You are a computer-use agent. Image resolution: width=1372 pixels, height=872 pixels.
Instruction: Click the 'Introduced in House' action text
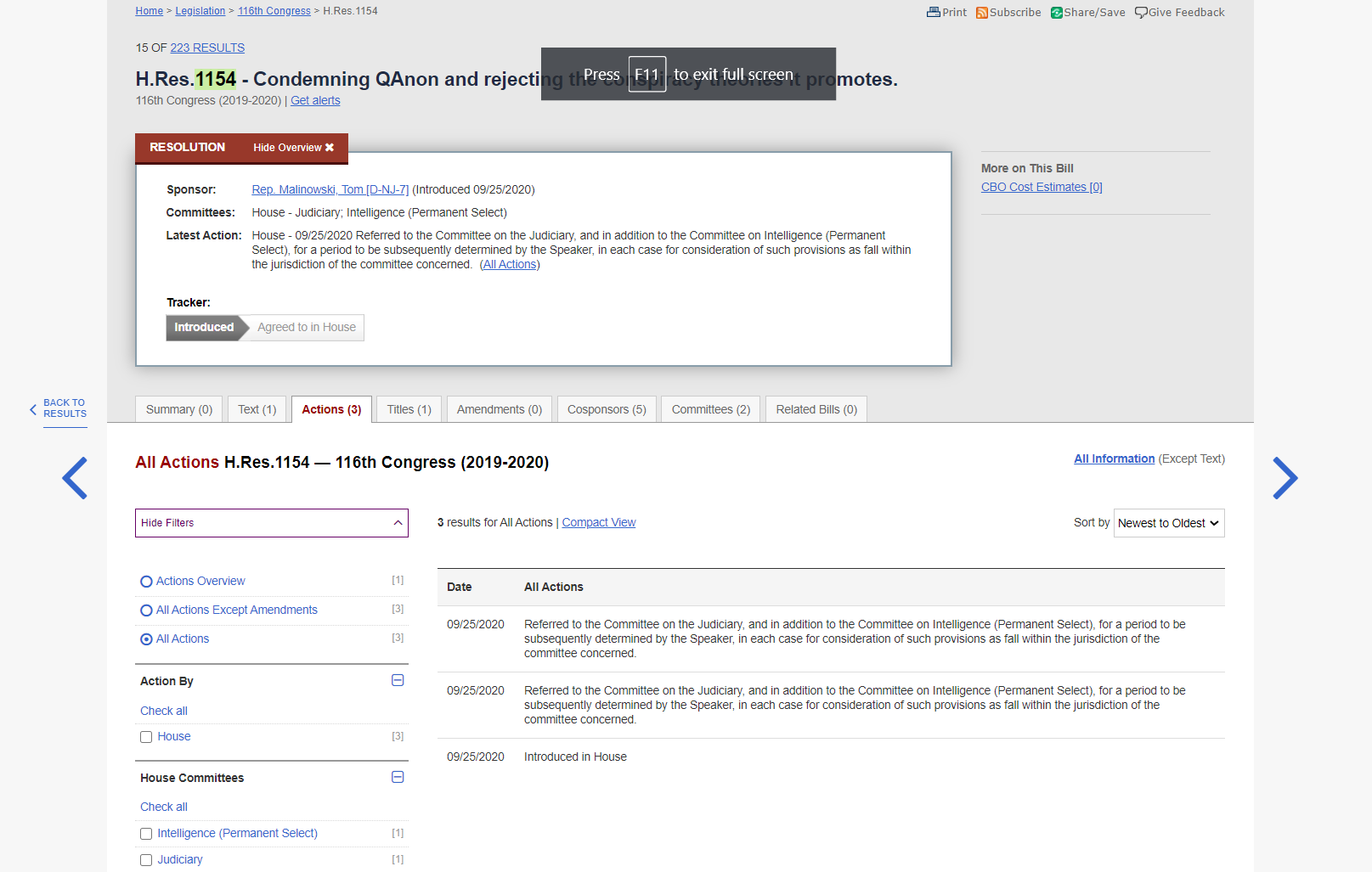(575, 757)
